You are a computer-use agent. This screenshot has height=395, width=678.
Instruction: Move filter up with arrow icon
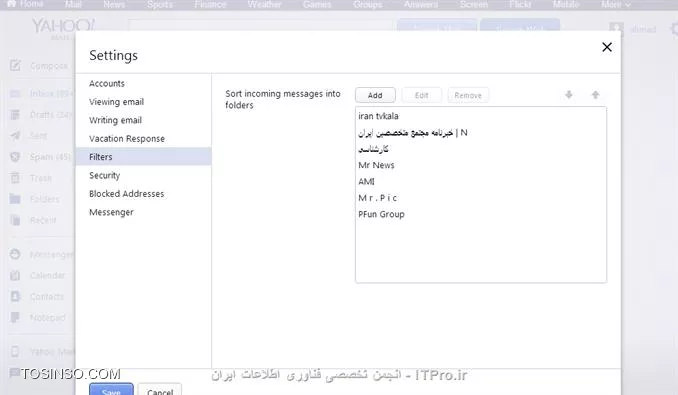(x=595, y=95)
